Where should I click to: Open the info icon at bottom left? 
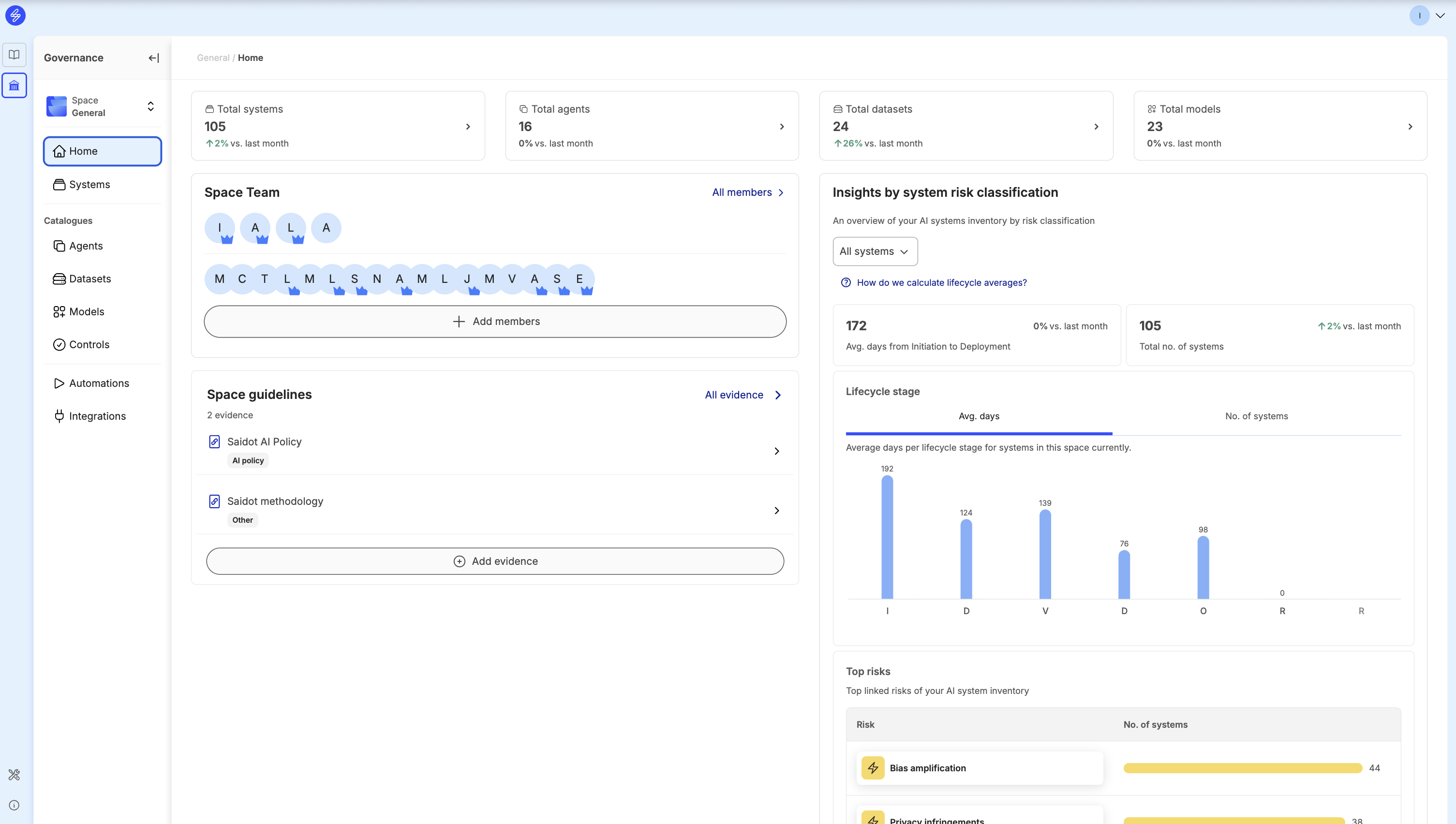(x=14, y=805)
